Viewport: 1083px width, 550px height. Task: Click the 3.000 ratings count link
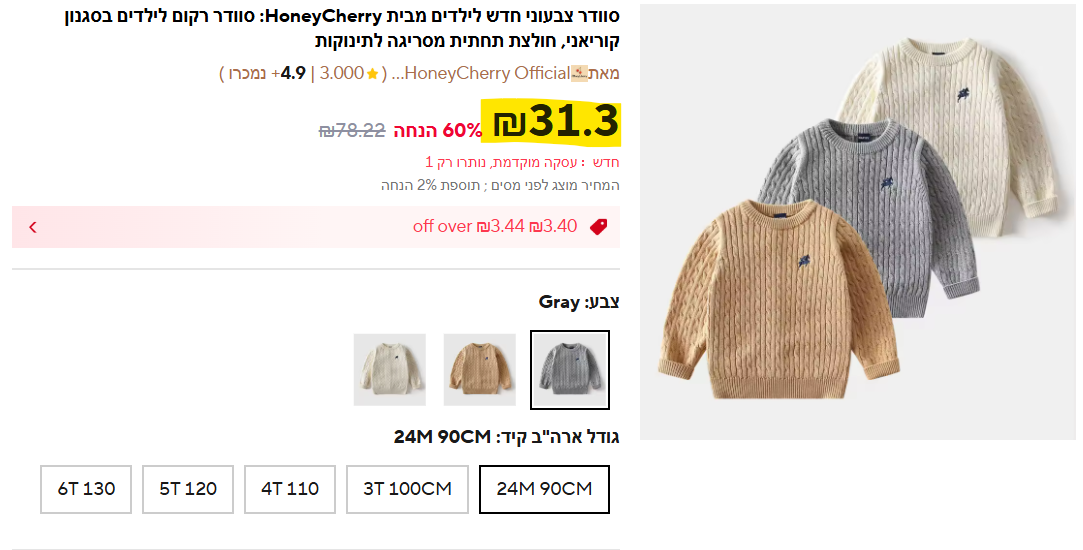(x=342, y=73)
